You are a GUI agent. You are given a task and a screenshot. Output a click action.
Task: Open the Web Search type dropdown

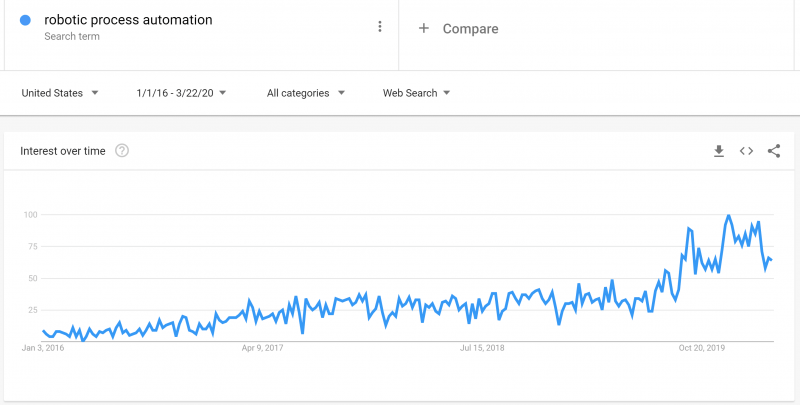416,93
